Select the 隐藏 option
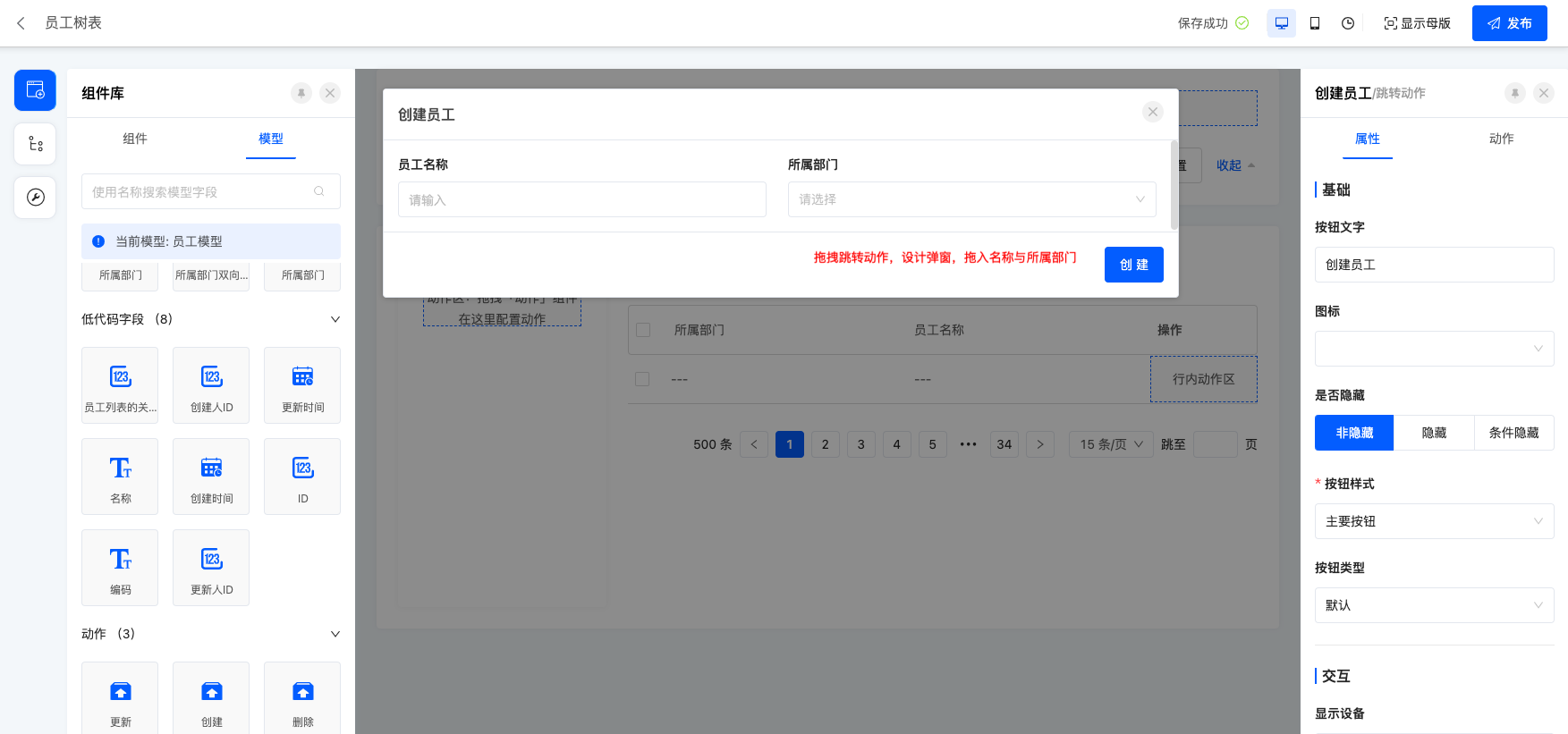Image resolution: width=1568 pixels, height=734 pixels. [x=1435, y=433]
